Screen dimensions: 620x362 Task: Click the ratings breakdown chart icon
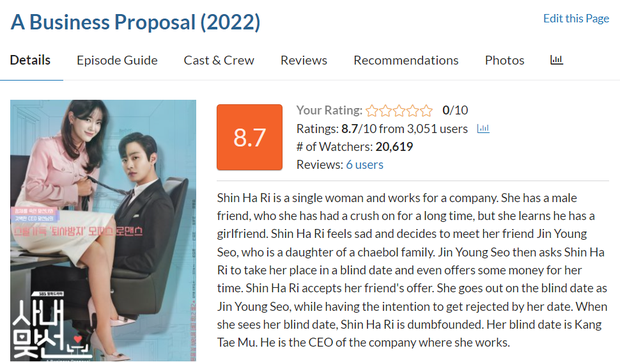(483, 128)
